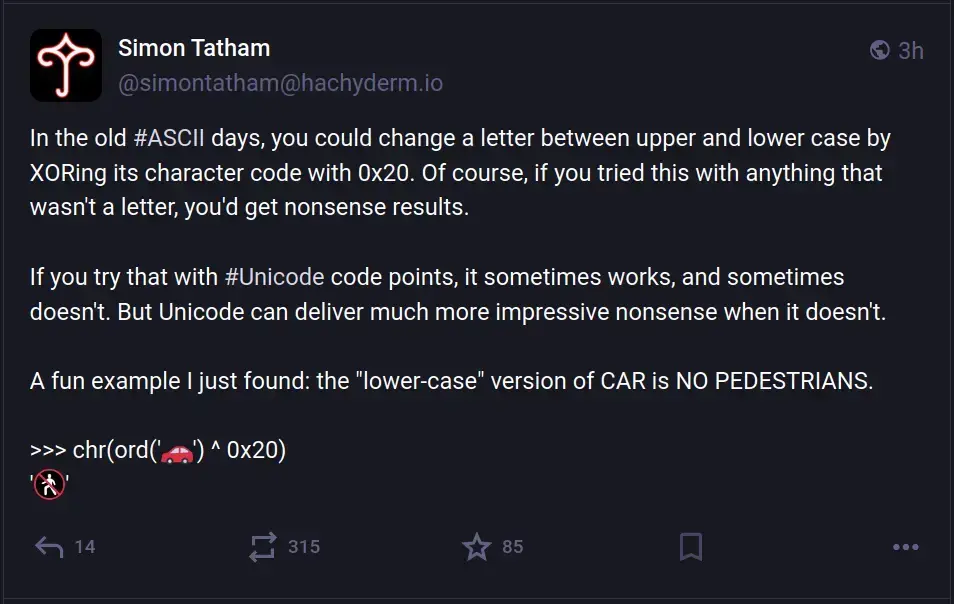Click the chr(ord( code line text
The image size is (954, 604).
pyautogui.click(x=158, y=451)
